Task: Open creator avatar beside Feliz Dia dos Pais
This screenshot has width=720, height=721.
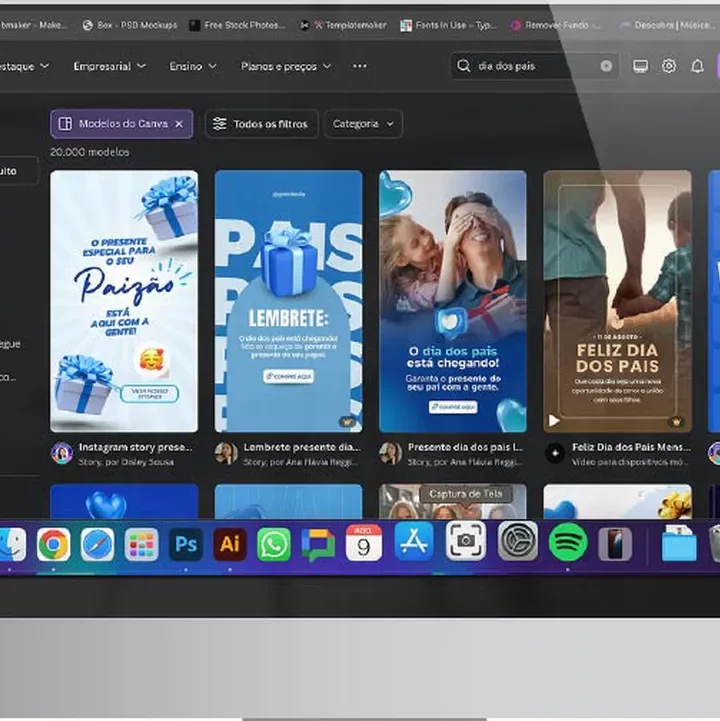Action: pyautogui.click(x=555, y=453)
